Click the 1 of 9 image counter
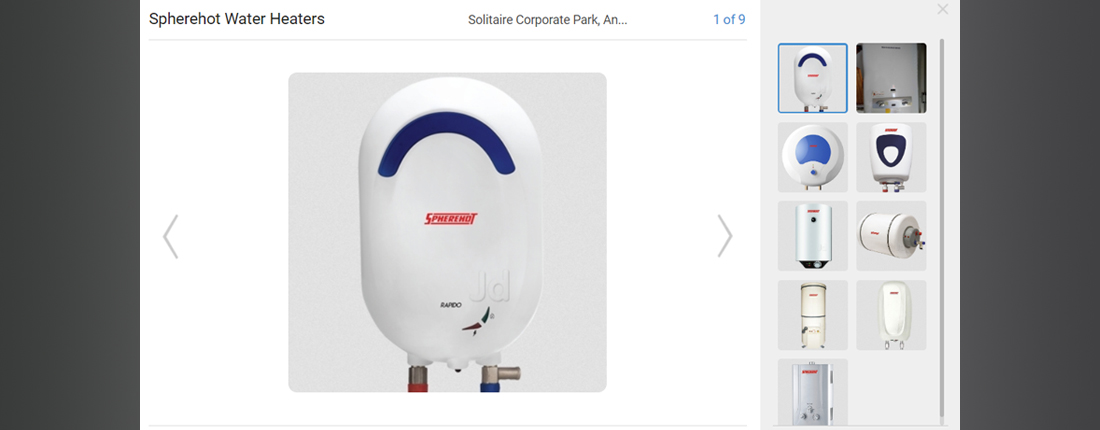This screenshot has width=1100, height=430. [x=729, y=20]
